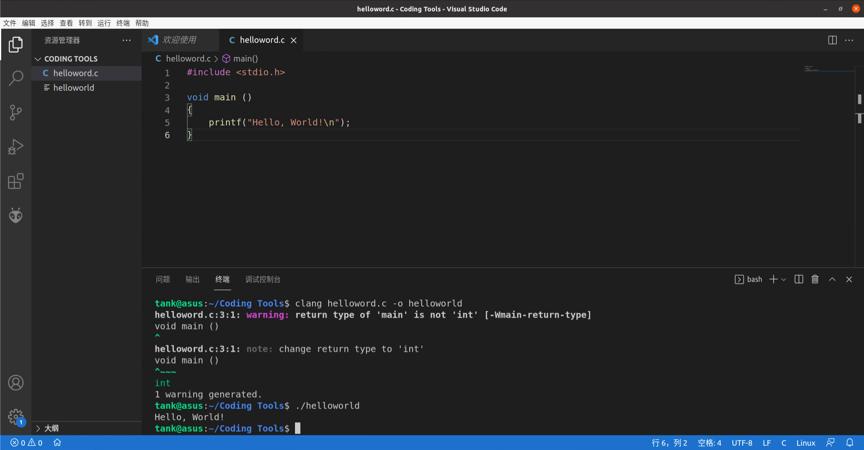The width and height of the screenshot is (864, 450).
Task: Open editor more actions ellipsis
Action: 849,40
